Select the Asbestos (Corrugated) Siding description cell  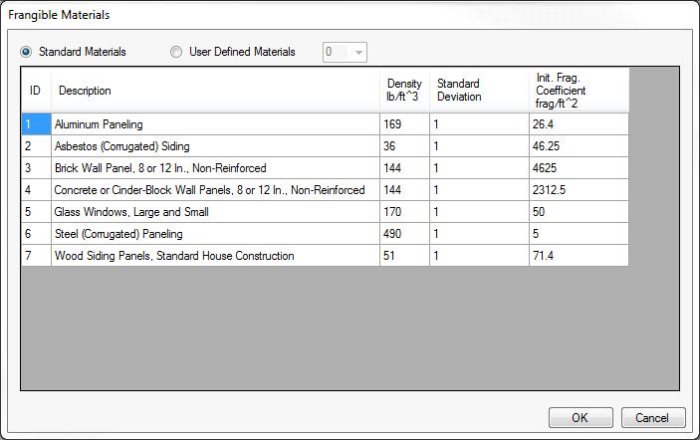click(x=214, y=146)
